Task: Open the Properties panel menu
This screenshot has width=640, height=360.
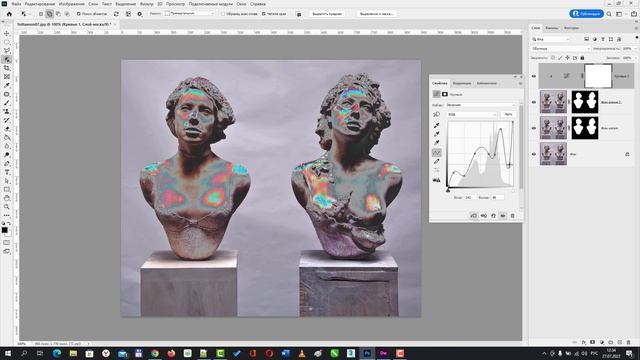Action: coord(520,83)
